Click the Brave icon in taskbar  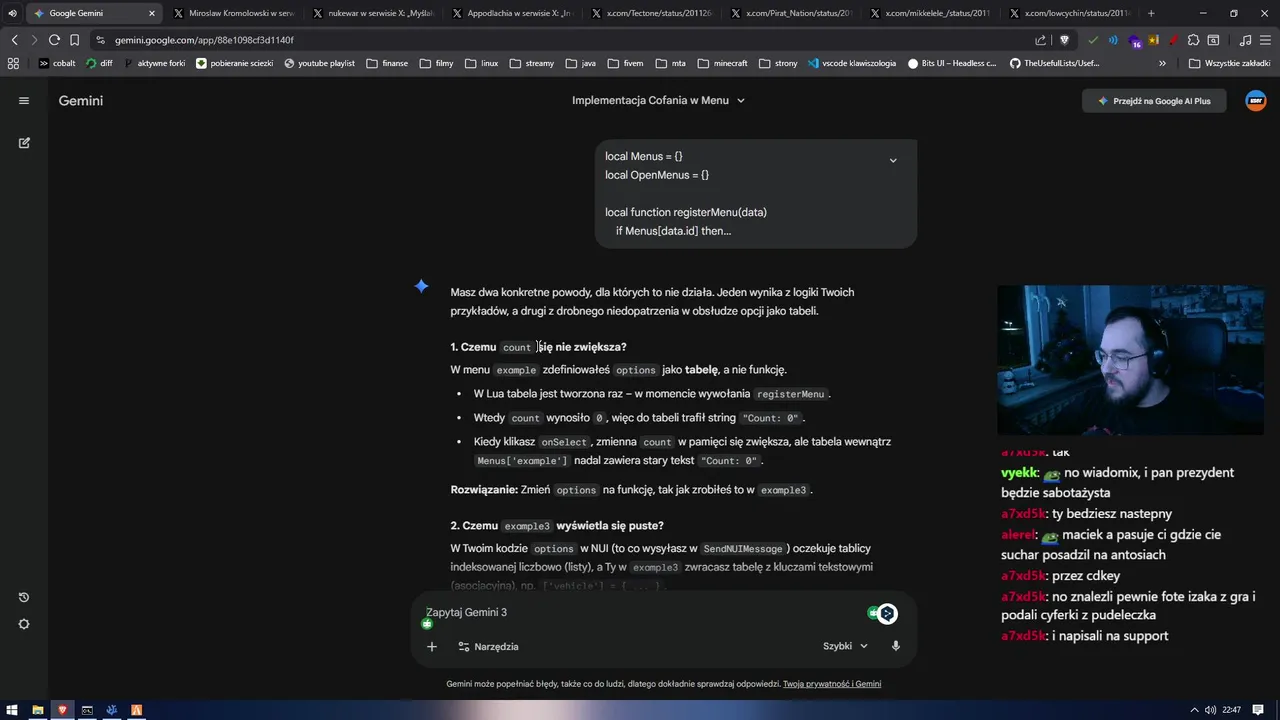(62, 710)
